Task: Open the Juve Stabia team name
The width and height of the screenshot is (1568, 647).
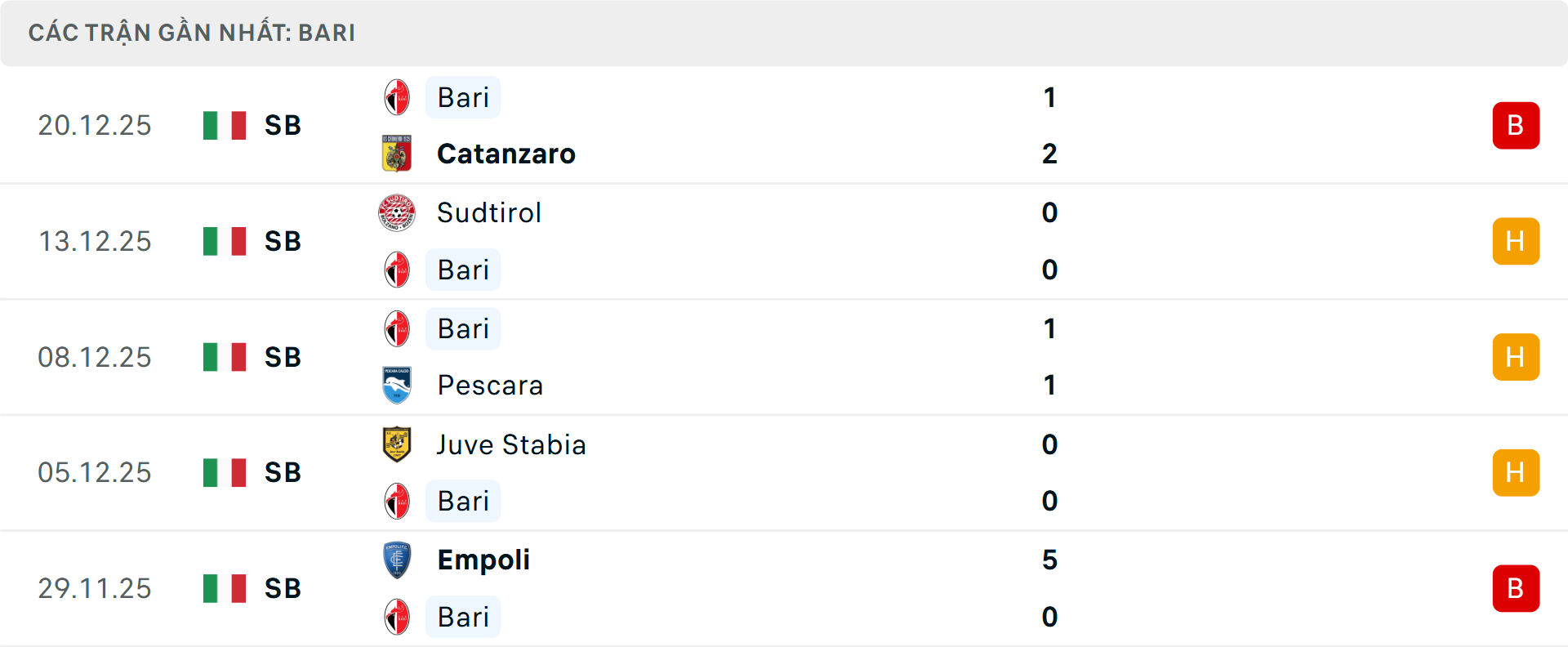Action: coord(511,444)
